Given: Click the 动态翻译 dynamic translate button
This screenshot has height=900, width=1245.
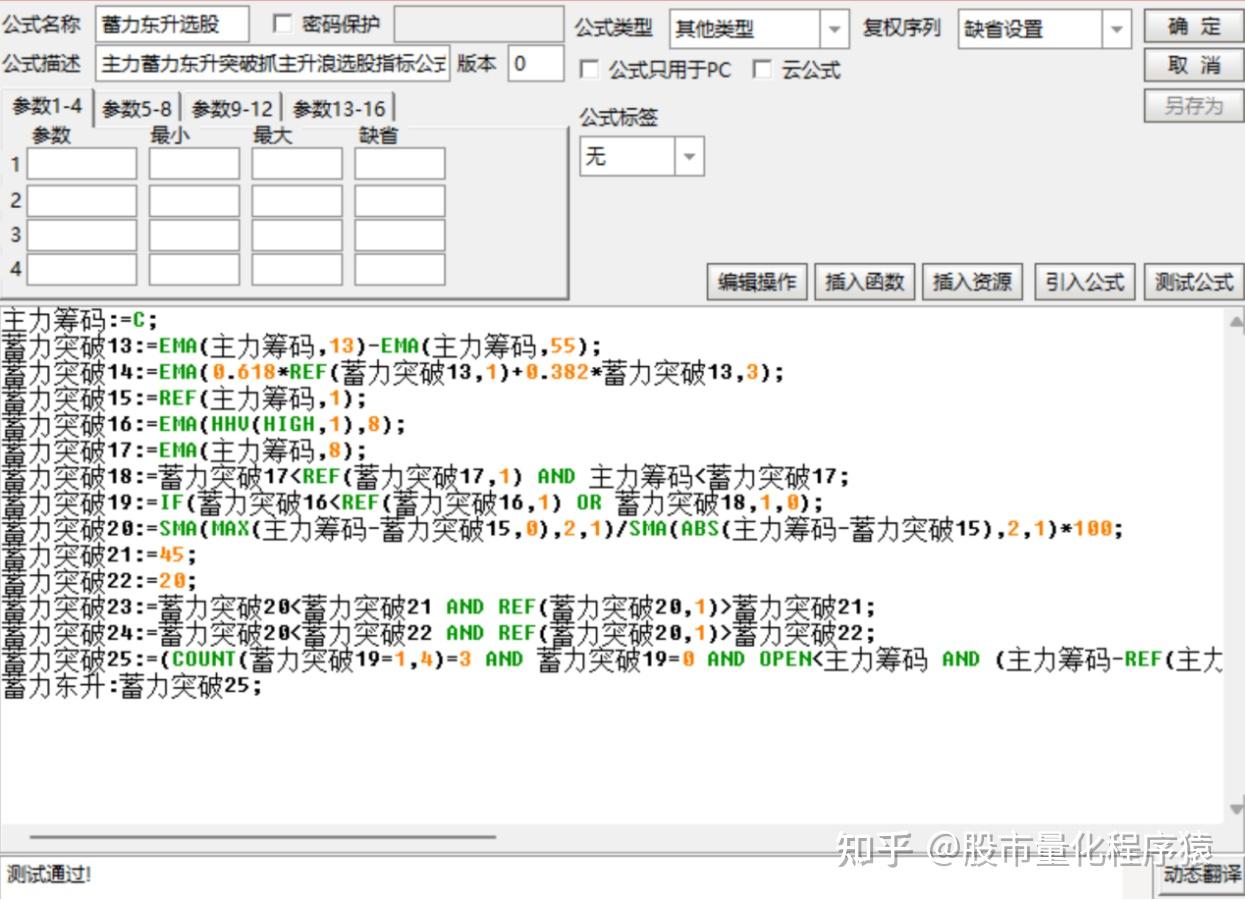Looking at the screenshot, I should [x=1201, y=875].
